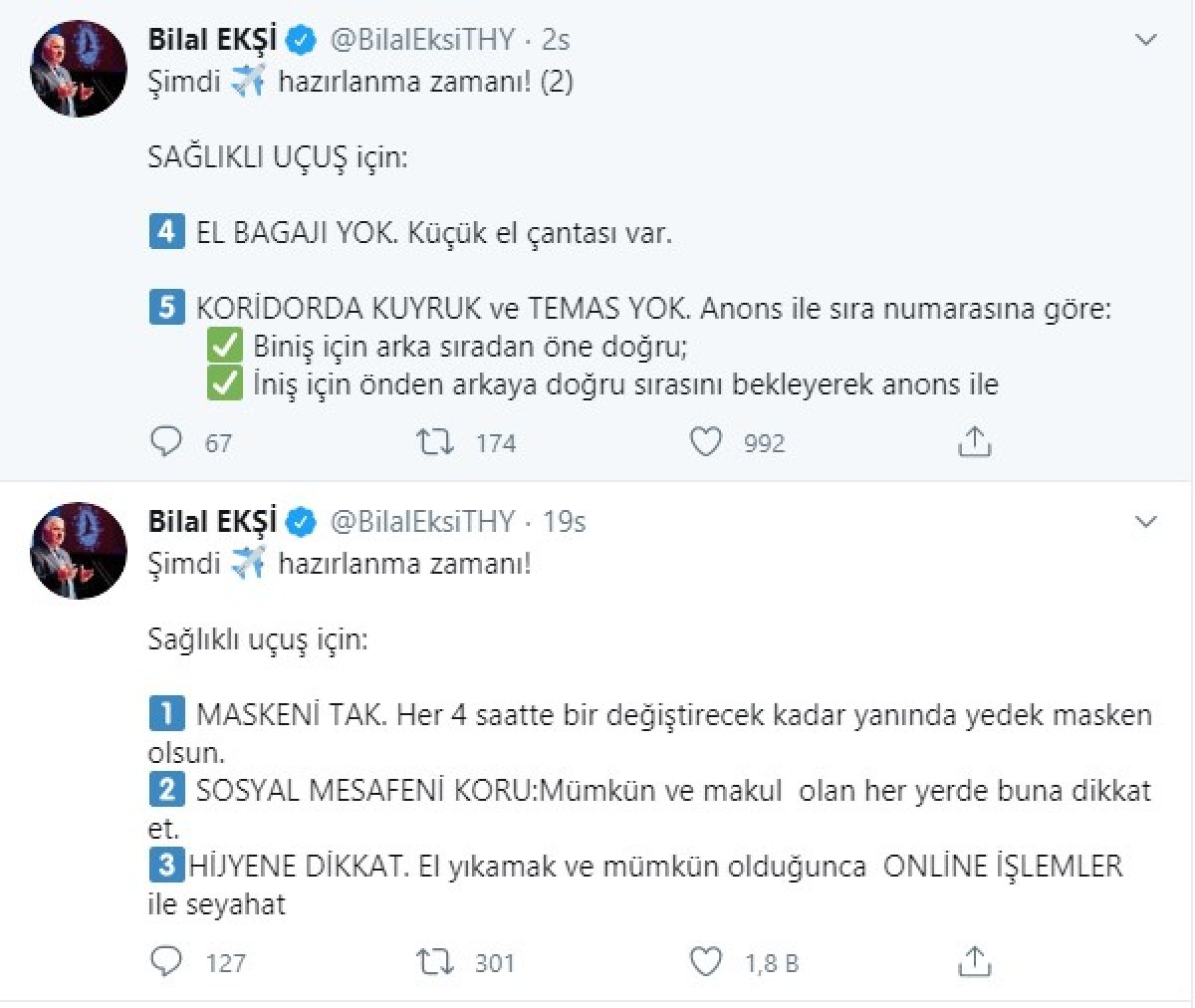Open the share icon on the bottom tweet
This screenshot has width=1195, height=1008.
pyautogui.click(x=974, y=960)
